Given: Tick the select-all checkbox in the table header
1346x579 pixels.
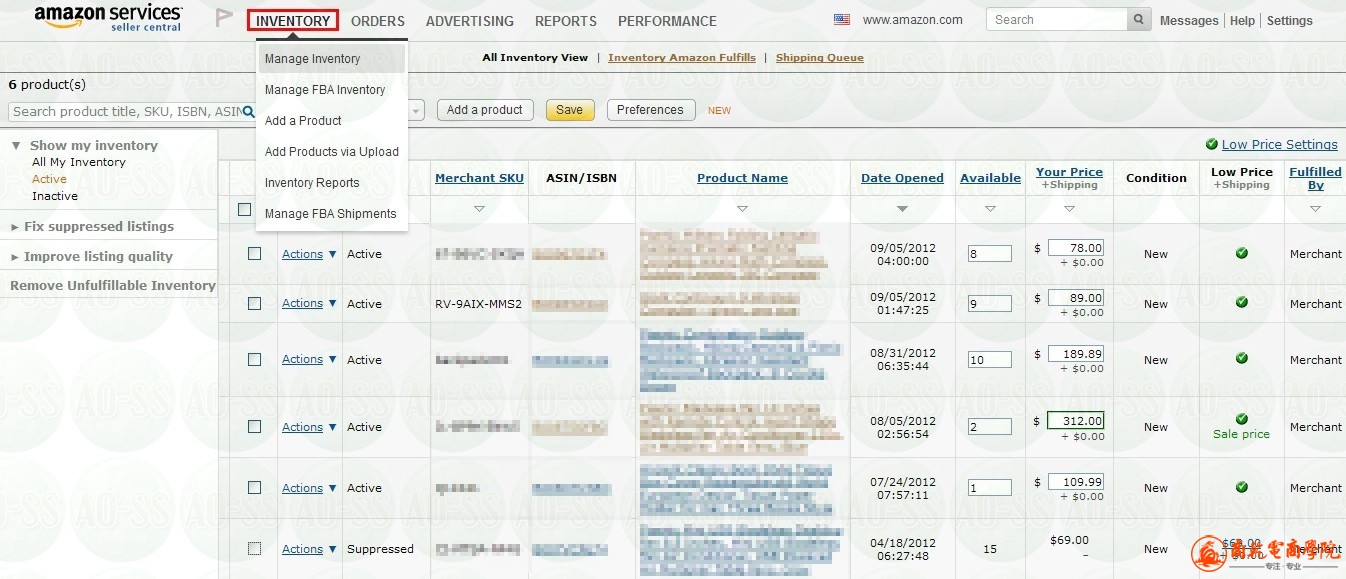Looking at the screenshot, I should point(244,210).
